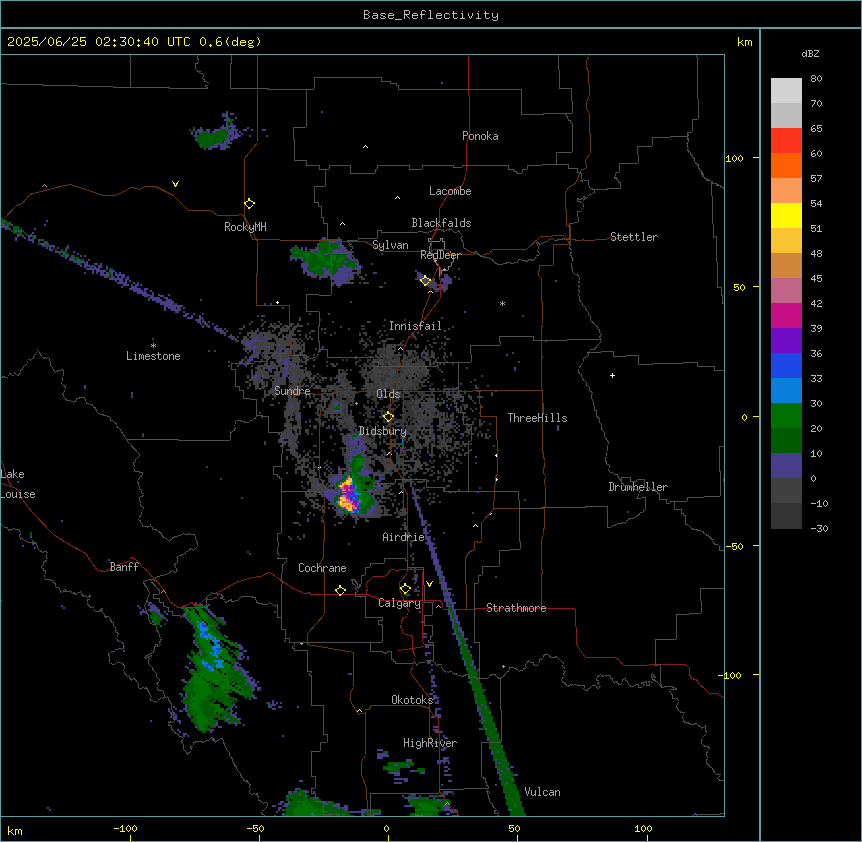This screenshot has width=862, height=842.
Task: Click the Ponoka city label
Action: [x=480, y=136]
